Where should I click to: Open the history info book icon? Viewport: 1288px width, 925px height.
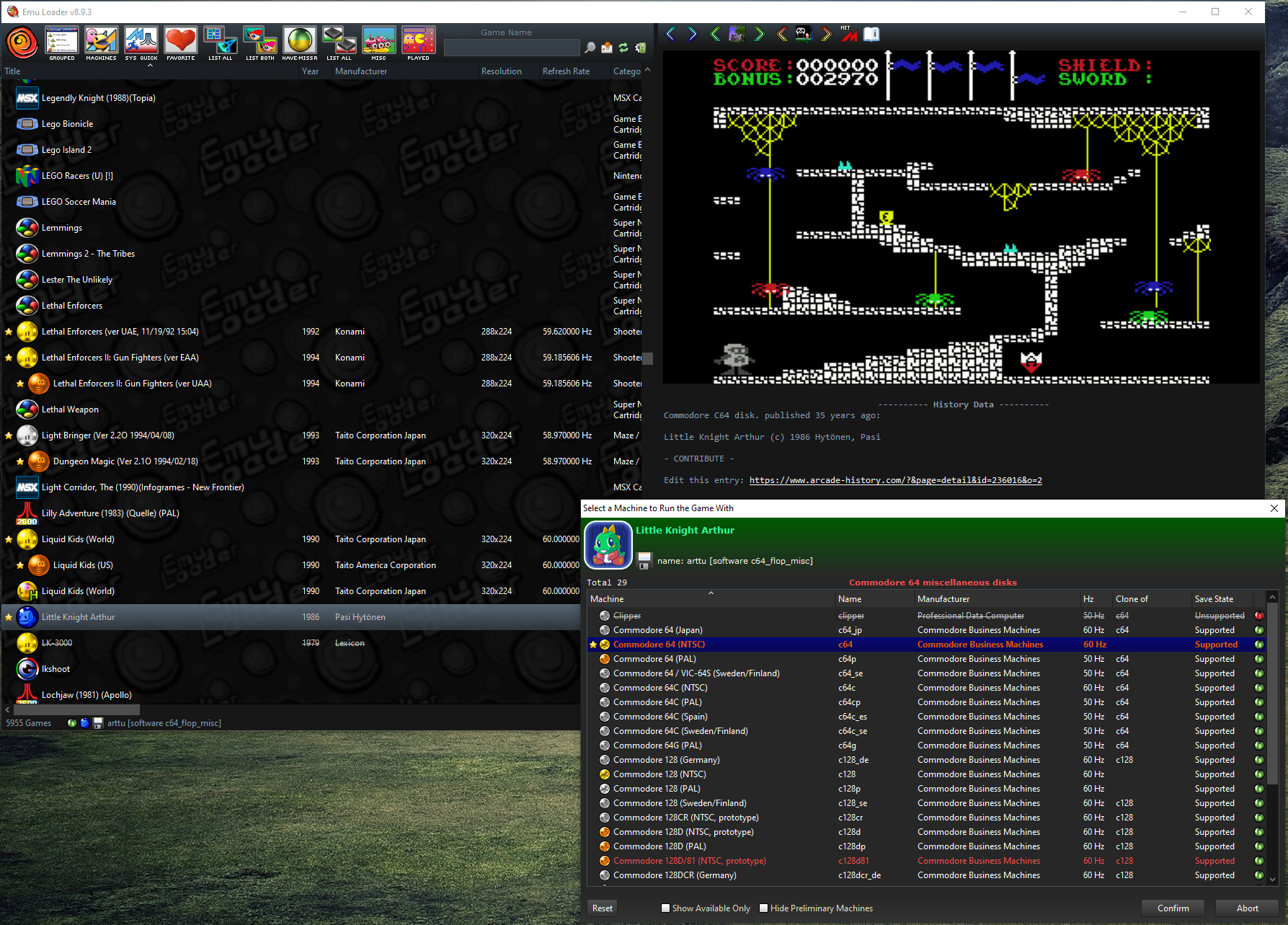tap(871, 34)
